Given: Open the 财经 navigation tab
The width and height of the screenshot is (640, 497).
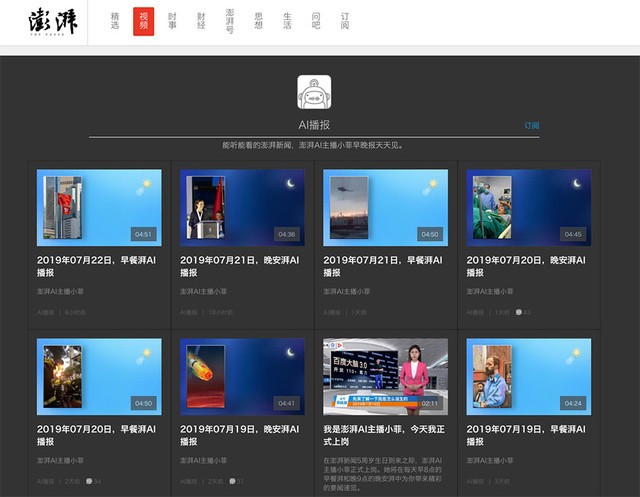Looking at the screenshot, I should pos(201,21).
